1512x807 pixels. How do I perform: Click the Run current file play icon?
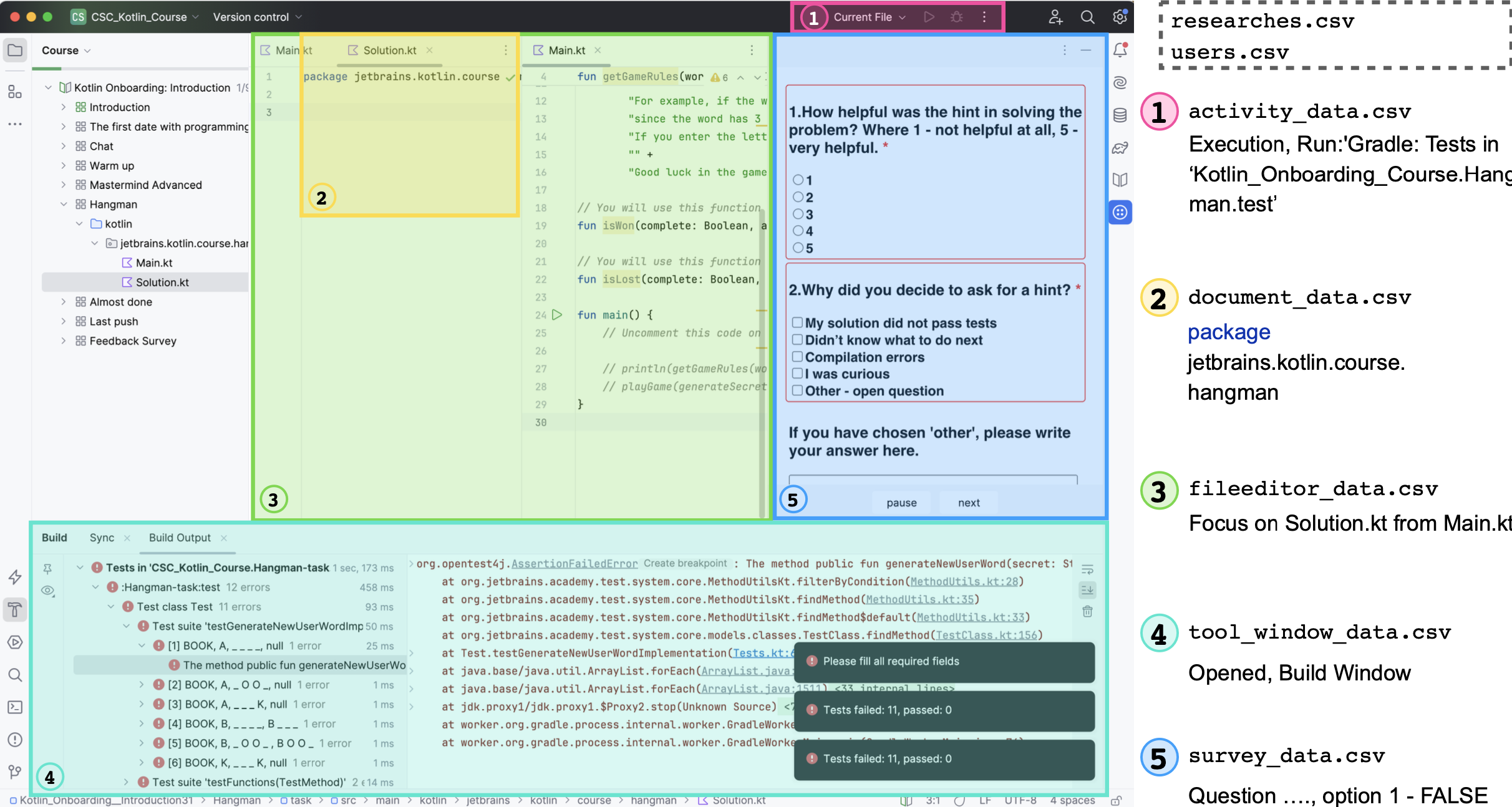tap(929, 17)
